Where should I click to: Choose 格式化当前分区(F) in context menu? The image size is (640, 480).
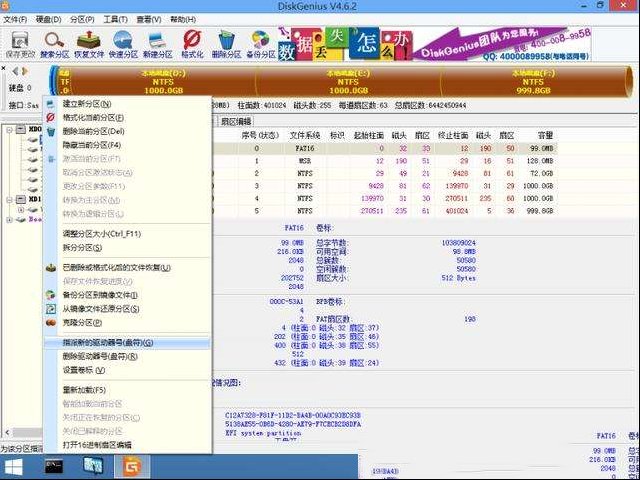tap(127, 118)
